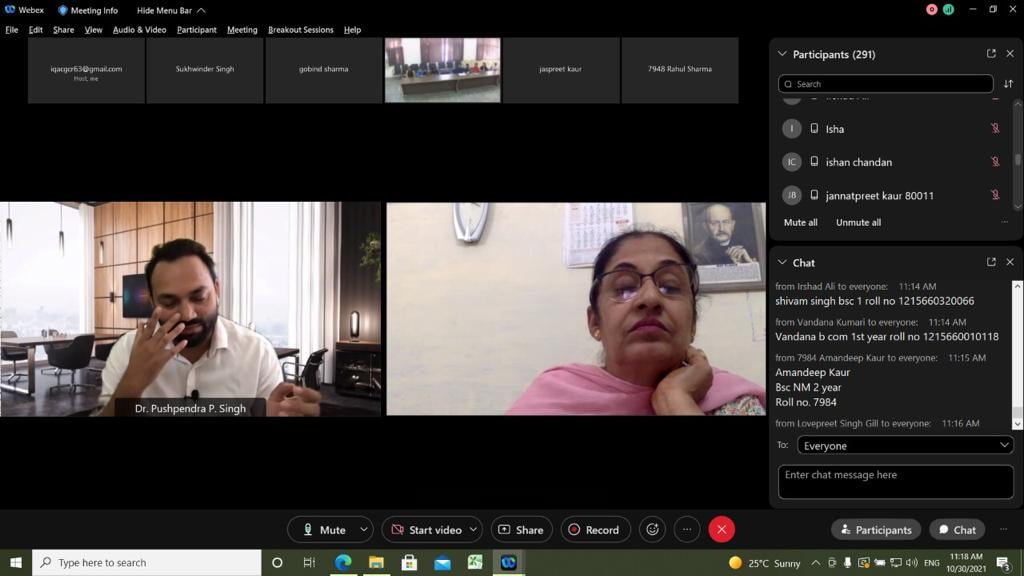Collapse the Participants panel chevron
The width and height of the screenshot is (1024, 576).
pos(782,54)
